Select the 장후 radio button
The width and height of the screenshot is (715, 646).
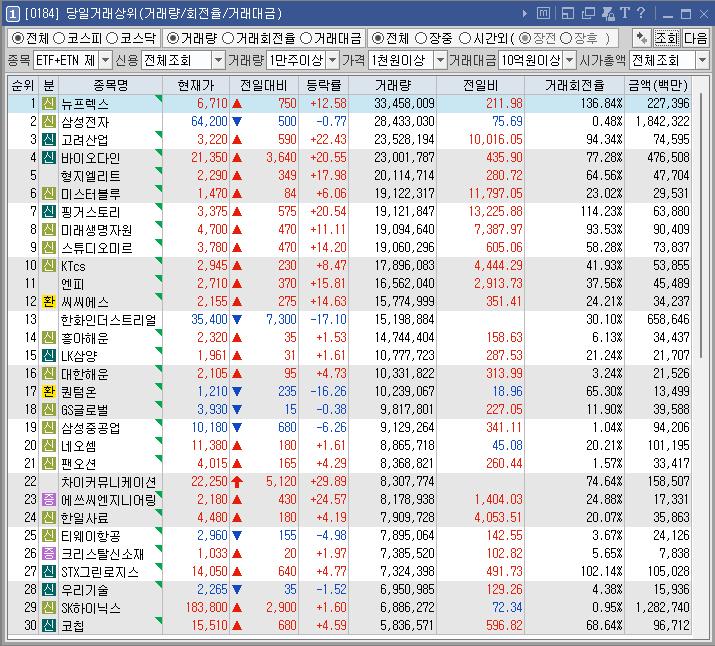(x=566, y=38)
